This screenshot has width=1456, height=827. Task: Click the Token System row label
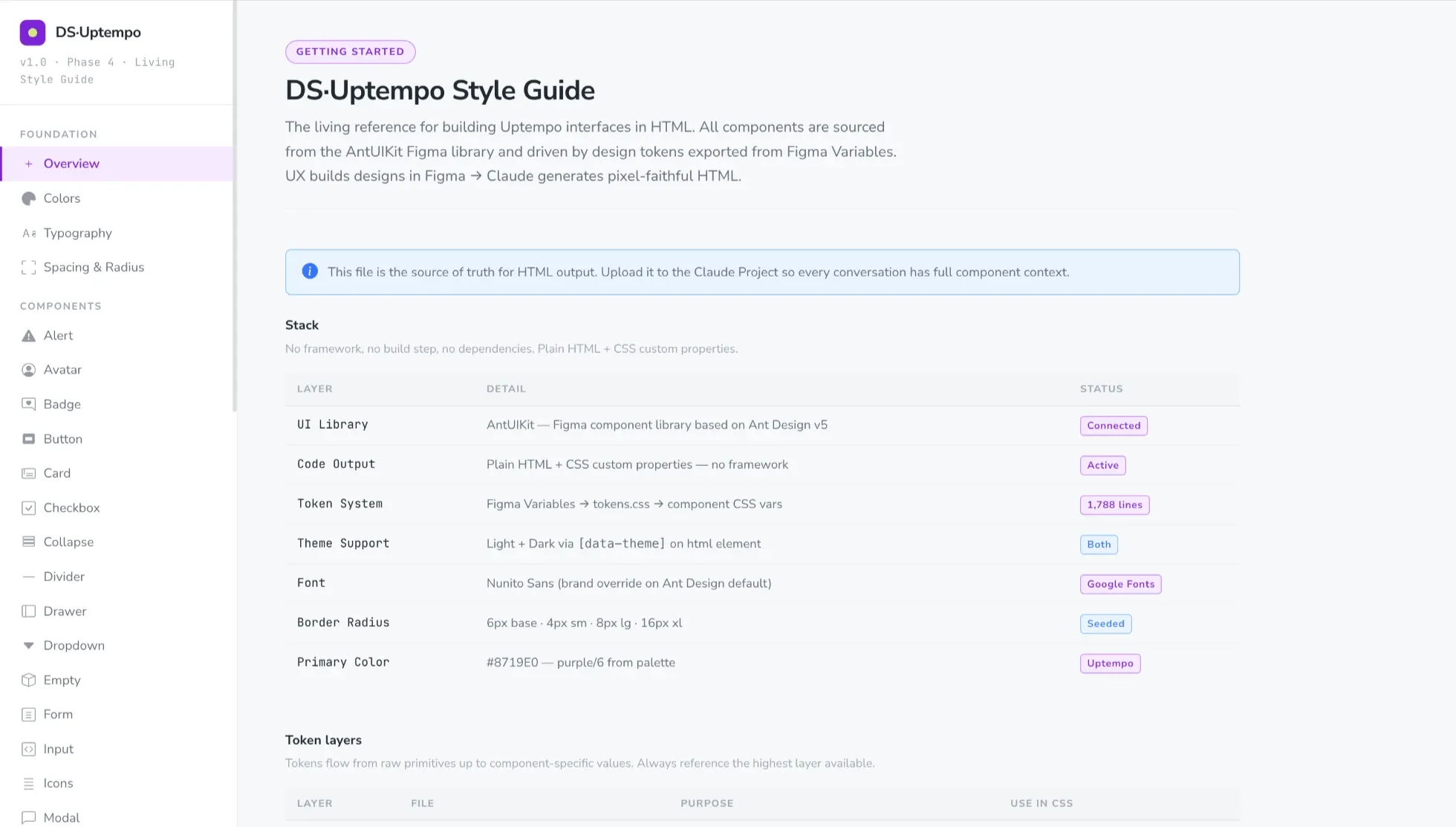click(x=339, y=504)
